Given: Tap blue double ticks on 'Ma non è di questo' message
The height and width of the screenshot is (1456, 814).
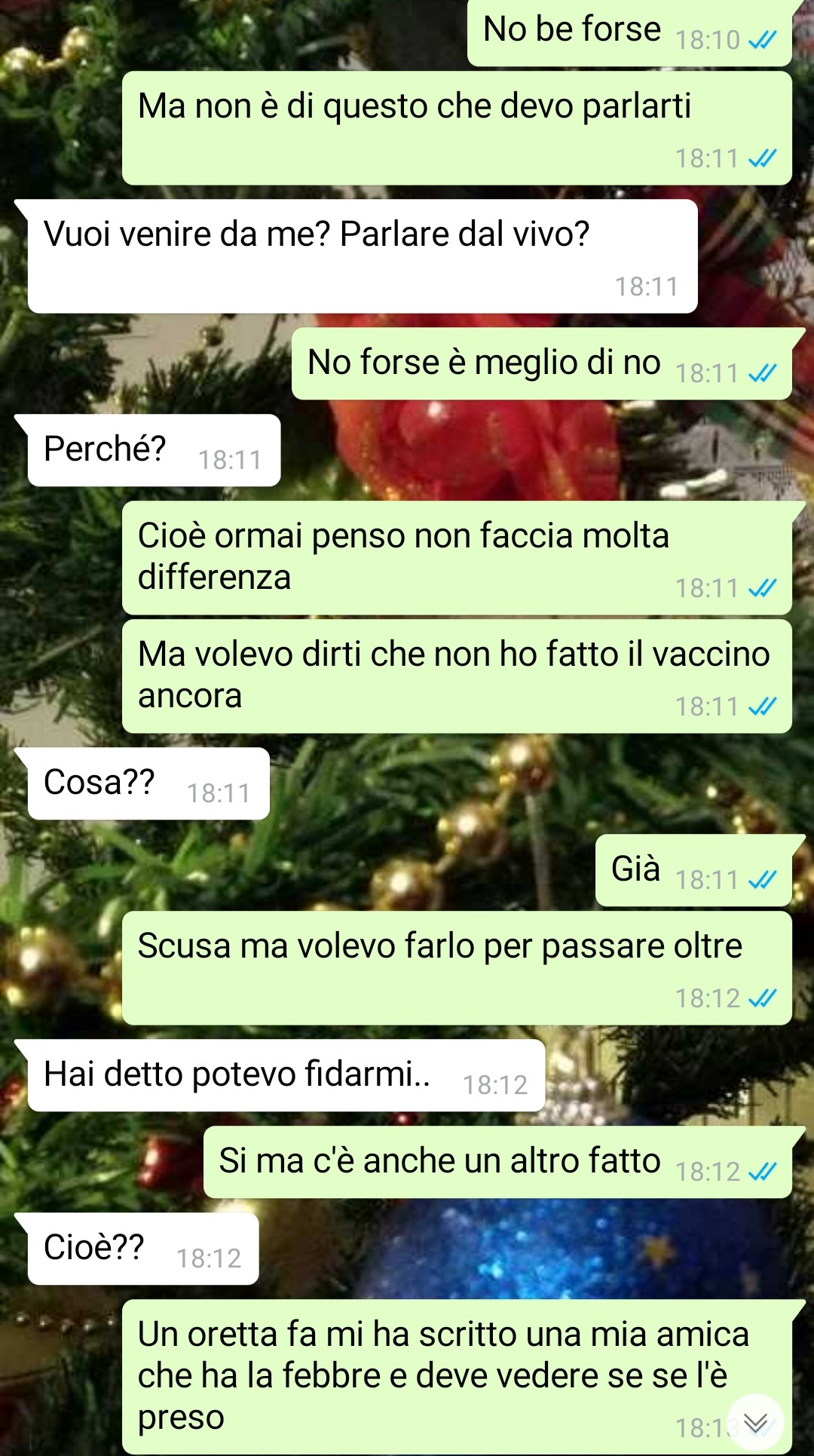Looking at the screenshot, I should click(x=762, y=158).
